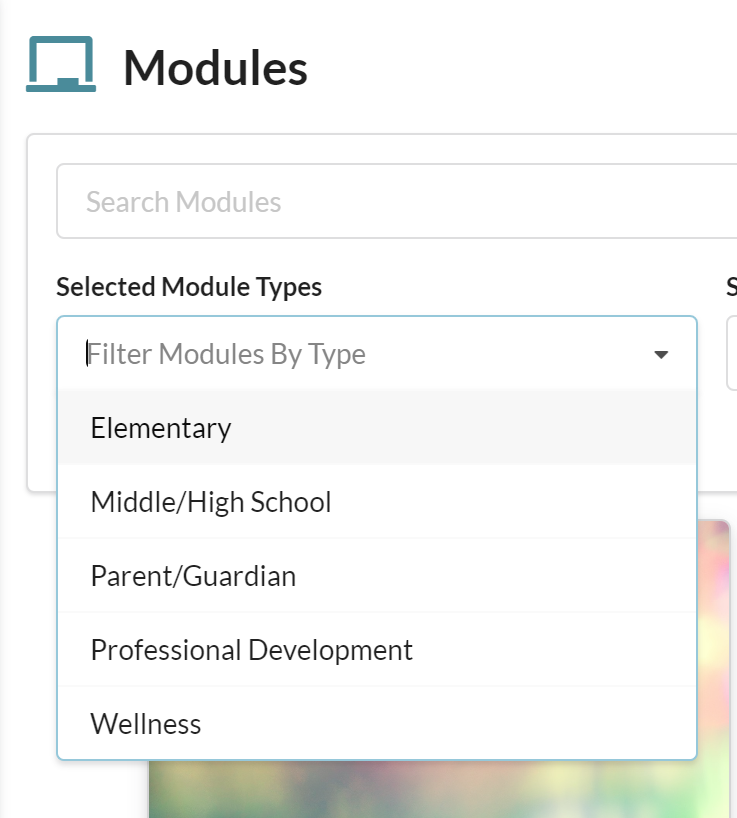This screenshot has width=737, height=818.
Task: Click the teal laptop Modules icon
Action: click(x=61, y=64)
